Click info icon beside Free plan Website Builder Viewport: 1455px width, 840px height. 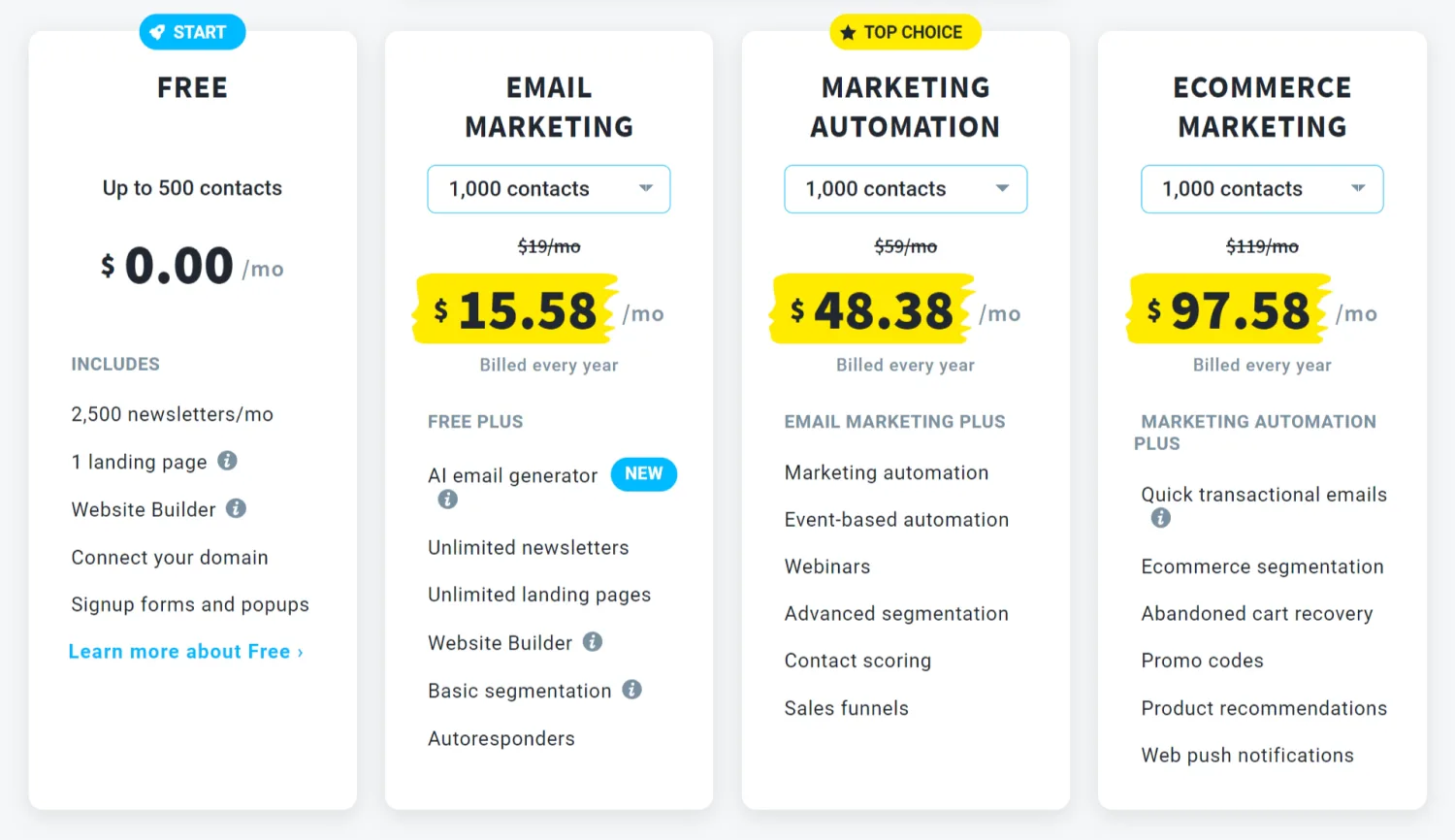tap(236, 508)
